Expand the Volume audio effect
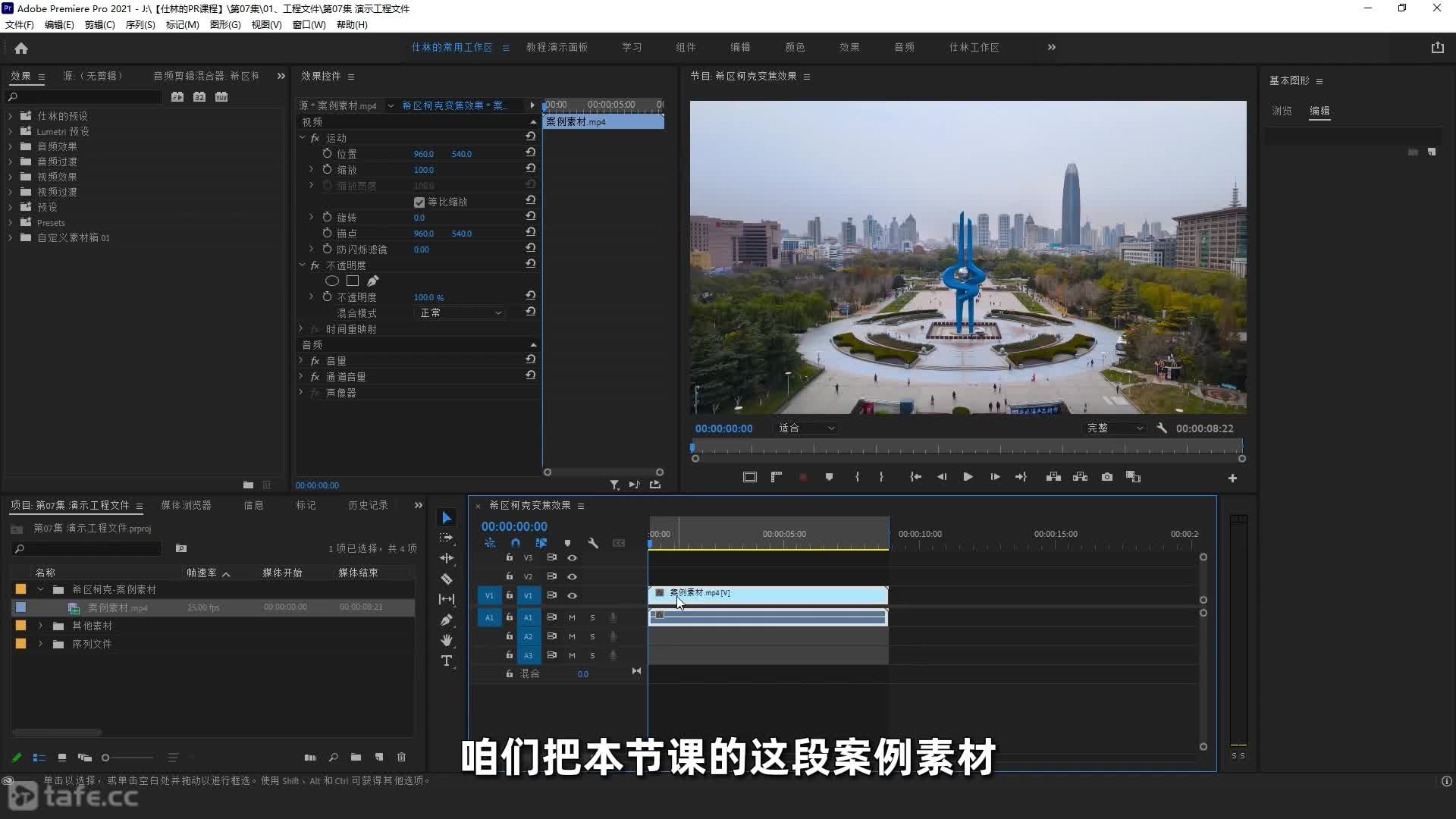 coord(301,360)
